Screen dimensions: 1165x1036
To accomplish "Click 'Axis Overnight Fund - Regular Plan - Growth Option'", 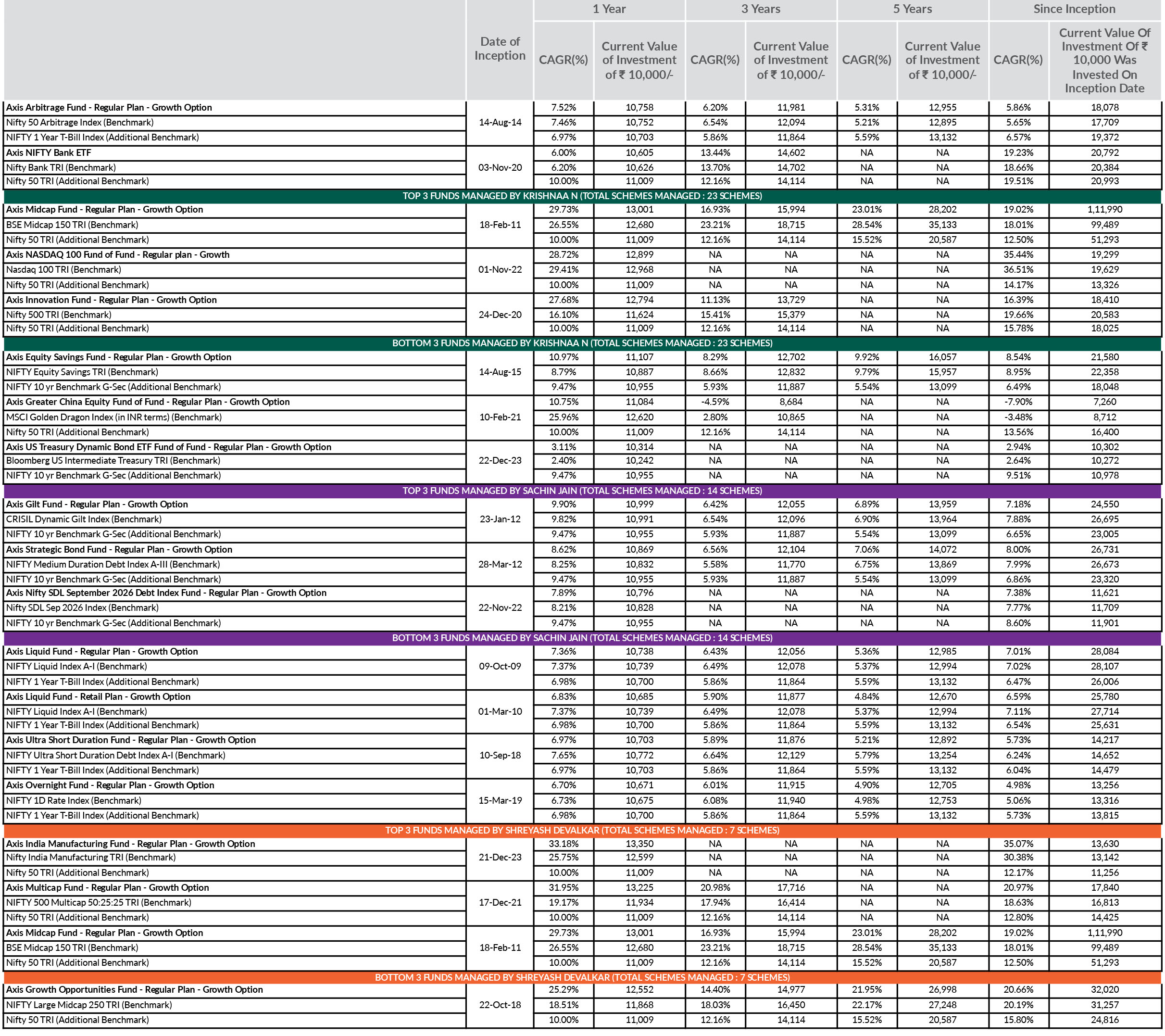I will [x=110, y=785].
